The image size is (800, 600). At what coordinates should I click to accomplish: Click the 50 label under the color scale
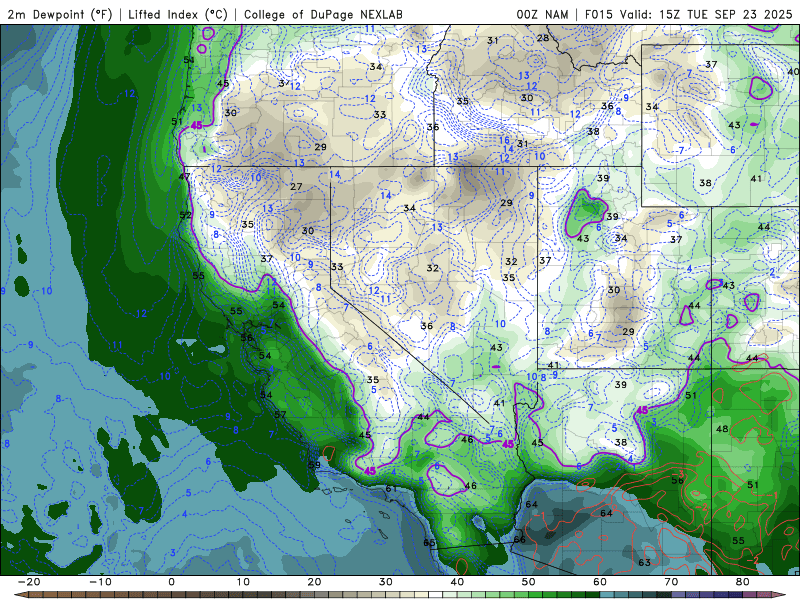click(529, 582)
